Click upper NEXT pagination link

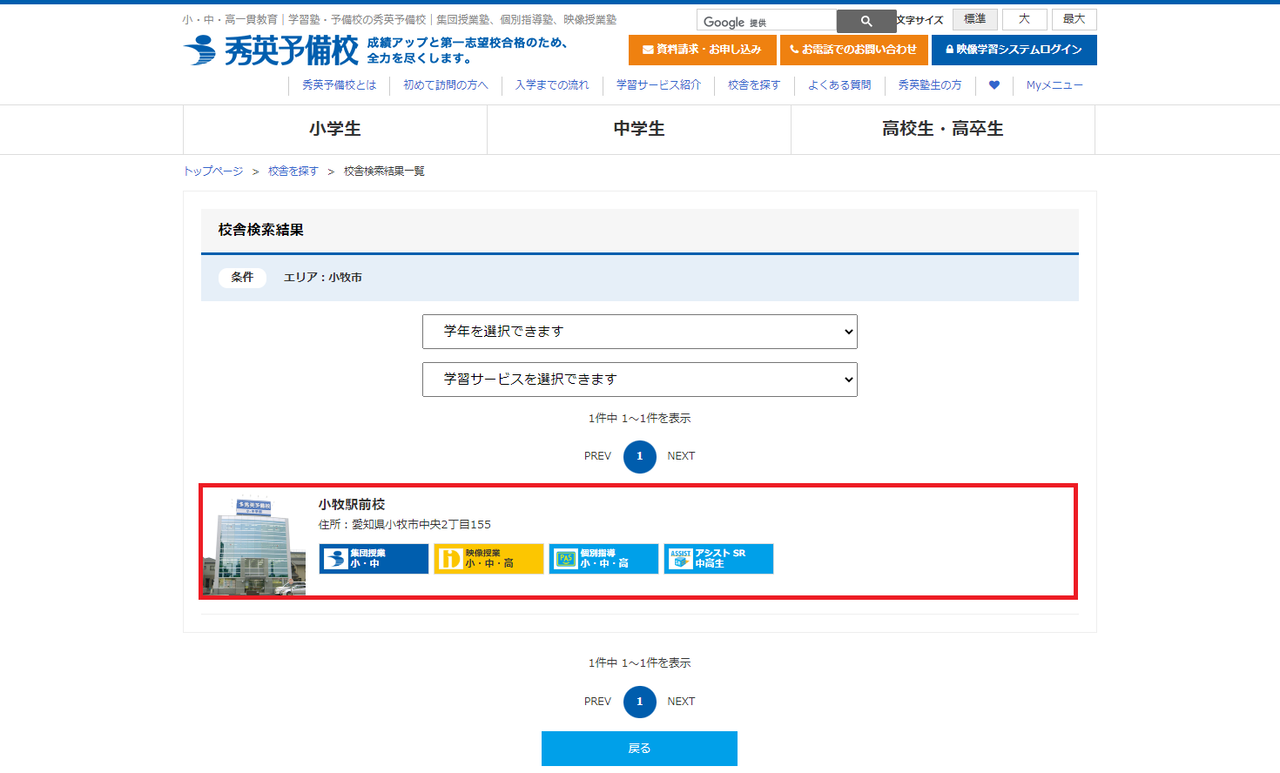click(681, 456)
